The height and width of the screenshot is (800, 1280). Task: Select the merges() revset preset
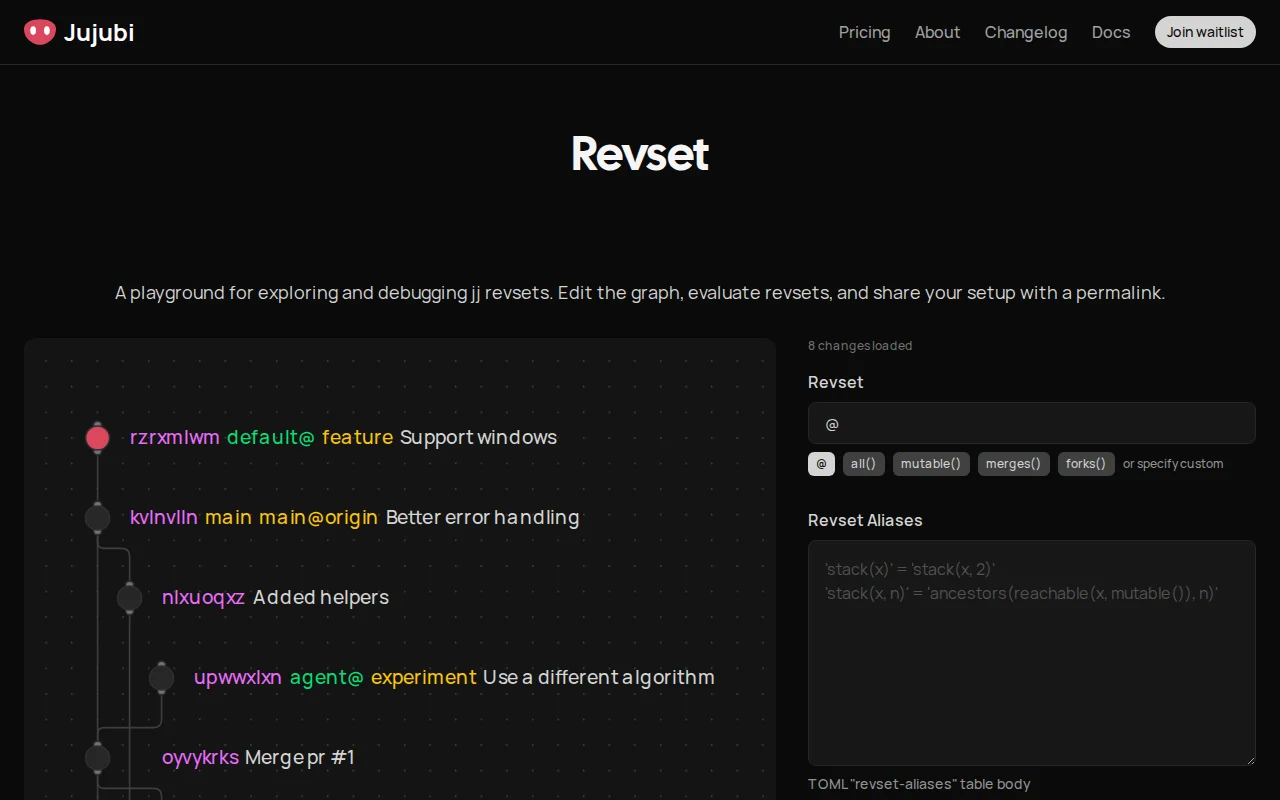1014,464
